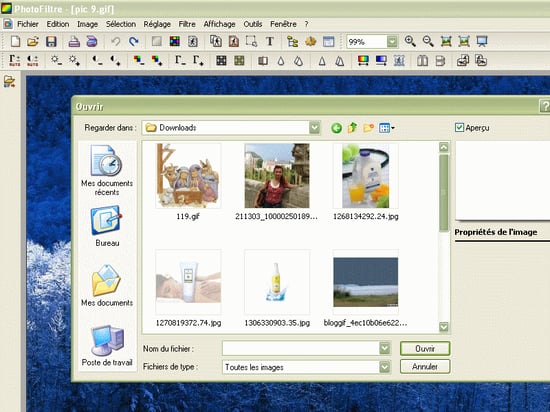This screenshot has height=412, width=550.
Task: Expand the Nom du fichier dropdown arrow
Action: (x=385, y=349)
